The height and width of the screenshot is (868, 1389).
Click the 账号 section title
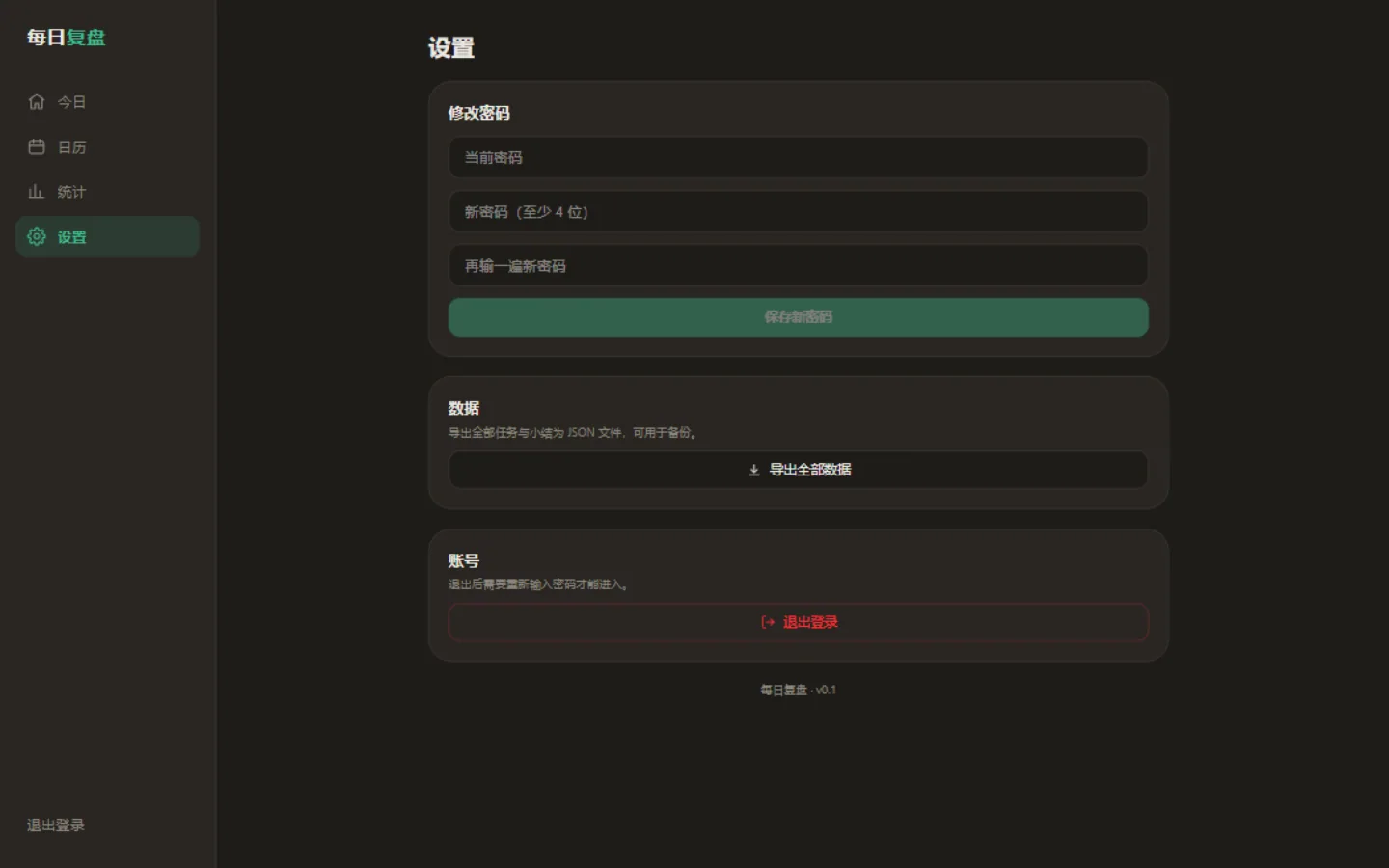(464, 560)
